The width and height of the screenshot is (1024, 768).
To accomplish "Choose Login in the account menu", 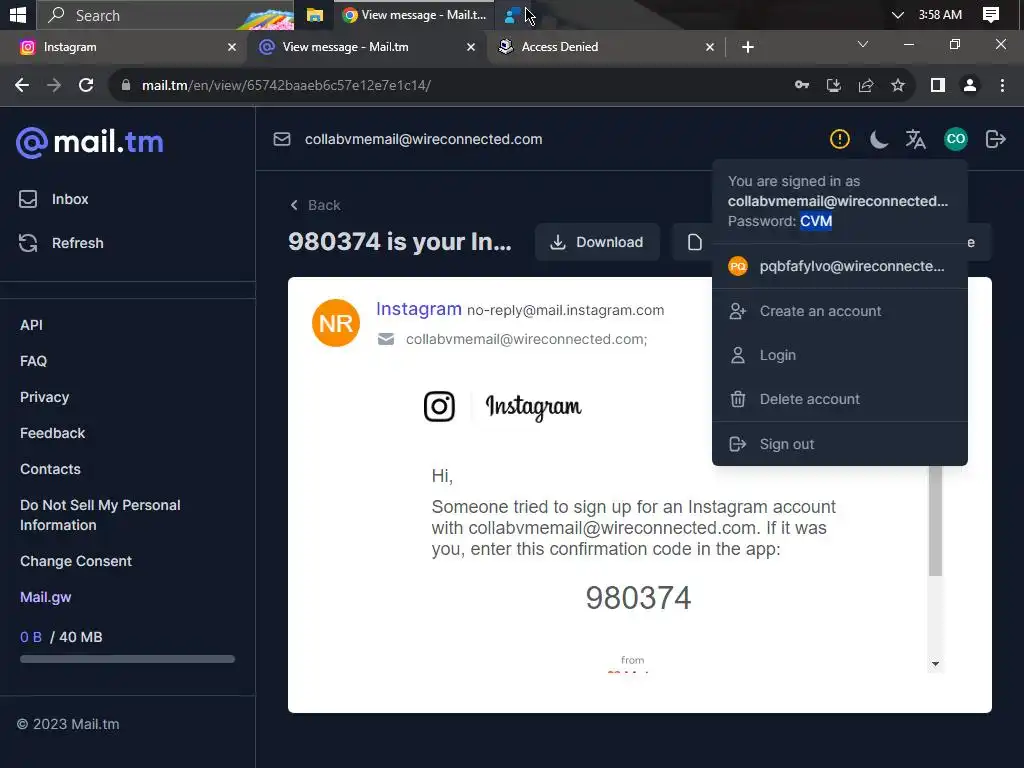I will tap(840, 355).
